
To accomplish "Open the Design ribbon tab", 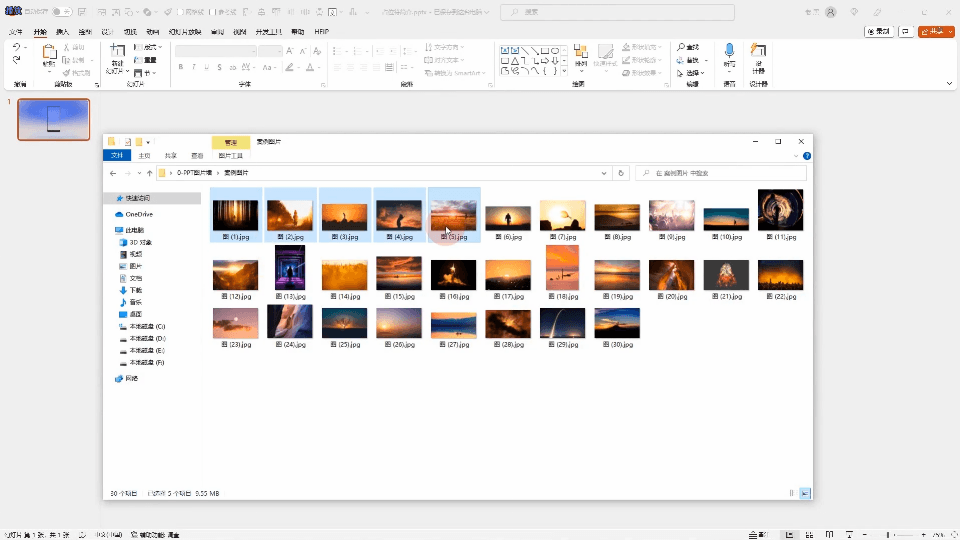I will [x=108, y=32].
